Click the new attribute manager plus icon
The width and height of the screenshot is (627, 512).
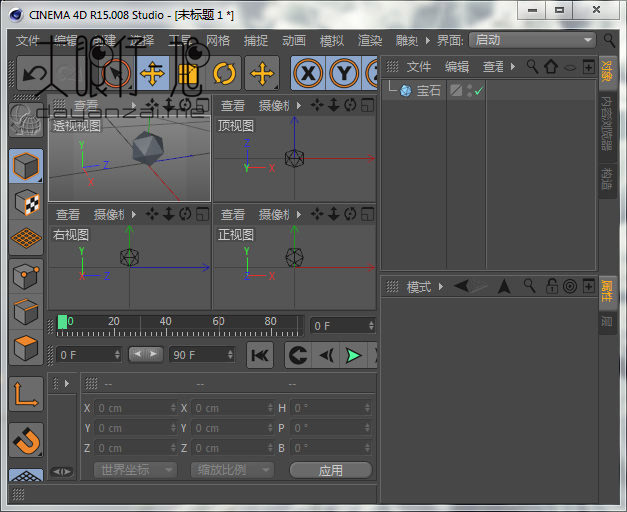pos(588,286)
